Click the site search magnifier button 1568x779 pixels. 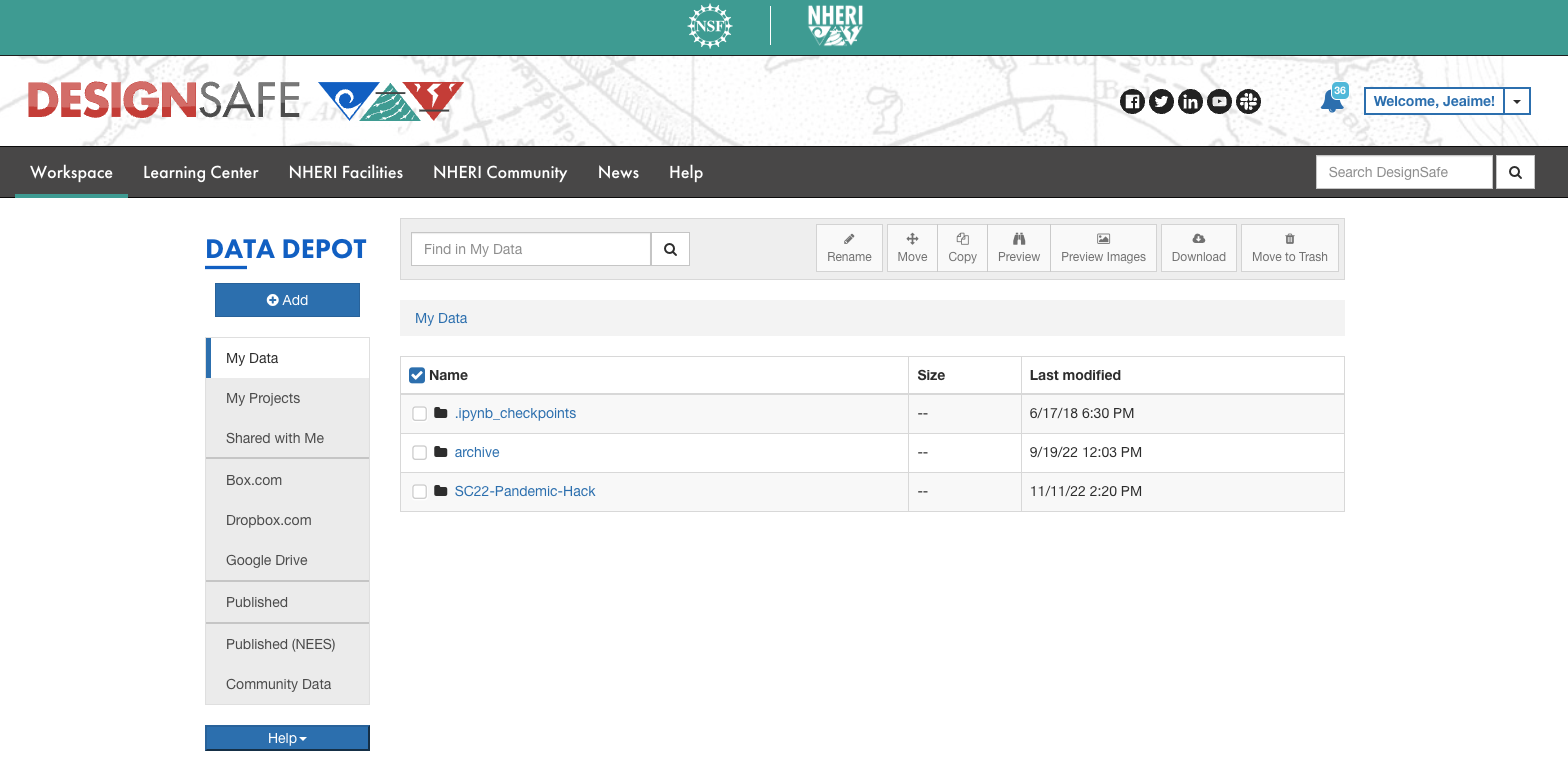pos(1515,172)
